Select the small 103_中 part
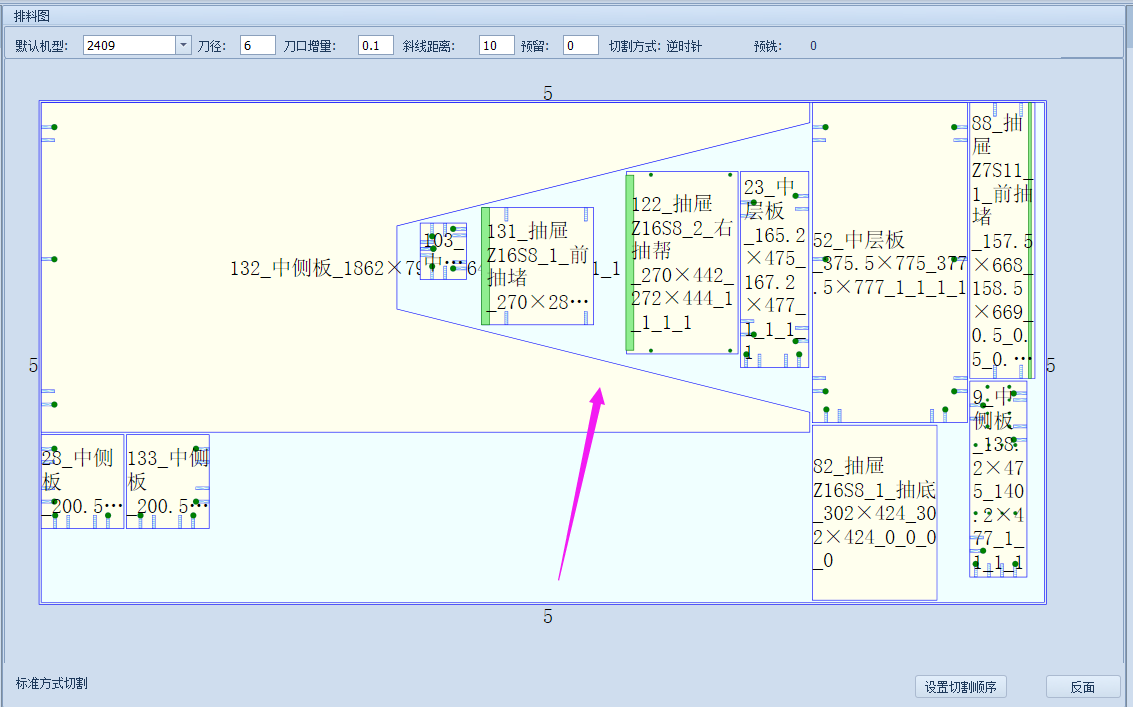This screenshot has width=1133, height=707. click(x=443, y=251)
